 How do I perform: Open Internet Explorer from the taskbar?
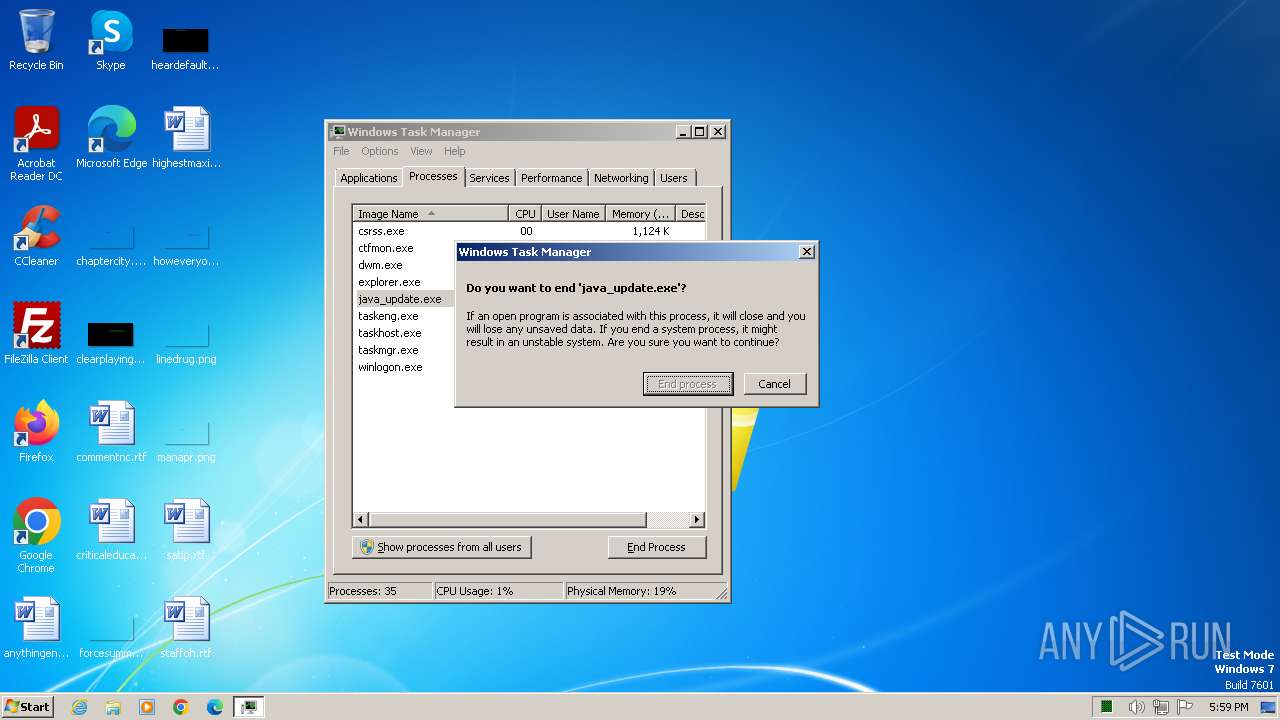[x=79, y=707]
